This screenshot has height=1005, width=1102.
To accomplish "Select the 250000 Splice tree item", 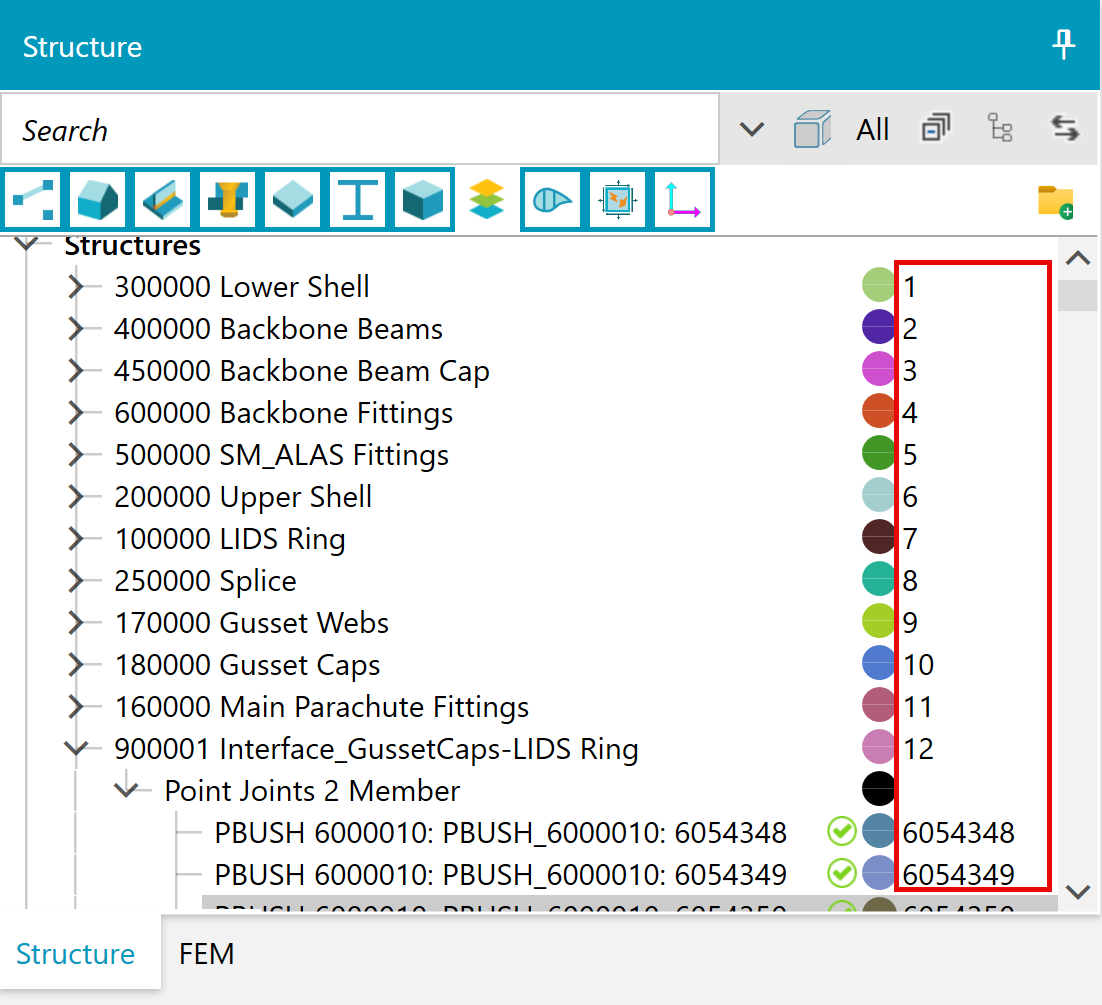I will [x=205, y=581].
